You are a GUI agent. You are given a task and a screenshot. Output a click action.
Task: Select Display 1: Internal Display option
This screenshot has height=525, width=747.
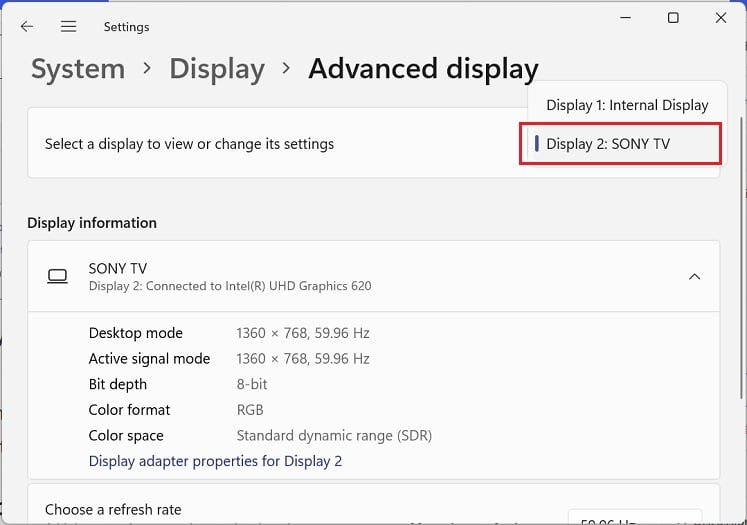(627, 105)
